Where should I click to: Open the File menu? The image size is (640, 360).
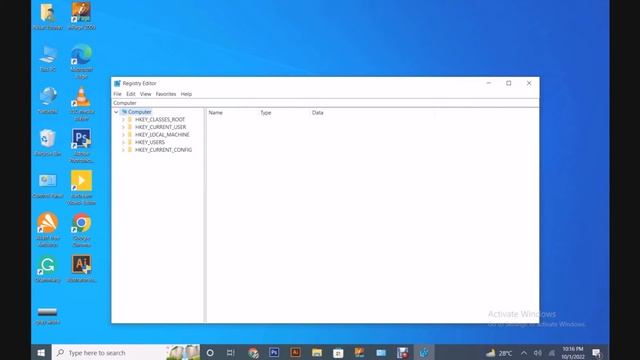coord(117,94)
